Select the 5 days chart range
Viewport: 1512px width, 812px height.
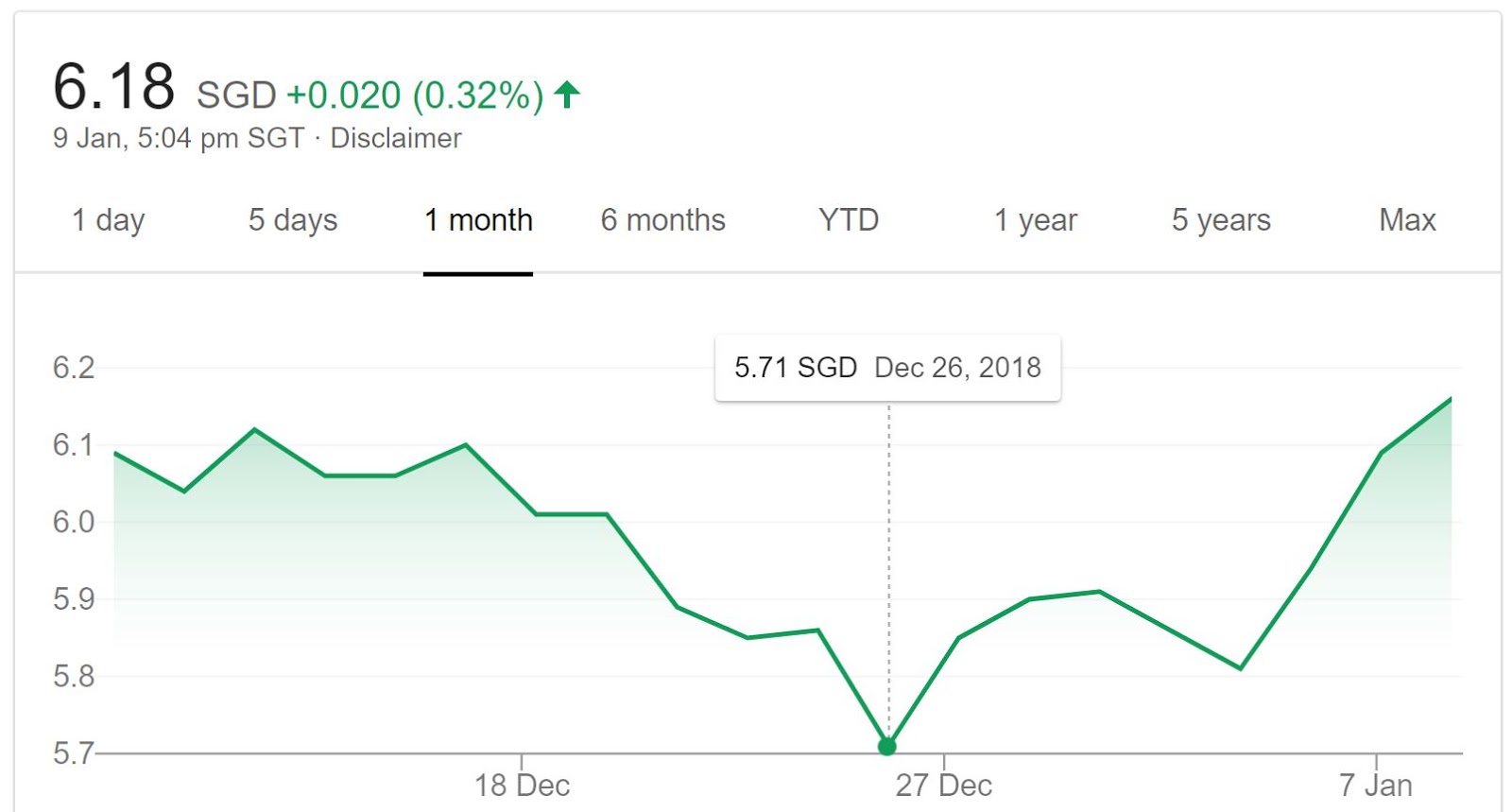click(293, 220)
